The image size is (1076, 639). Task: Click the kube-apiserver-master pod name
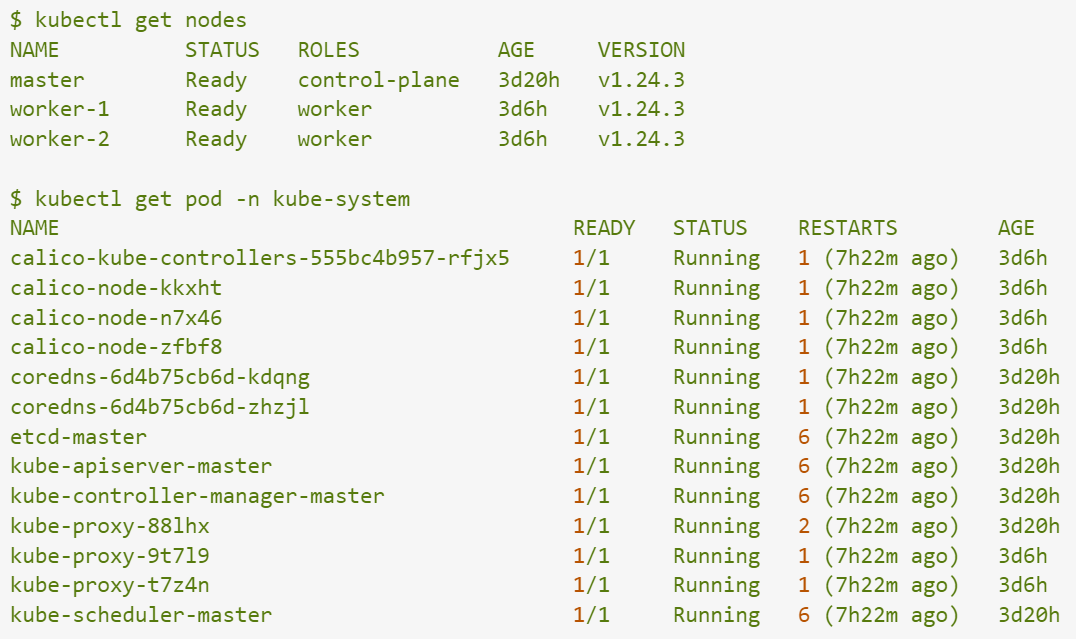(x=141, y=466)
